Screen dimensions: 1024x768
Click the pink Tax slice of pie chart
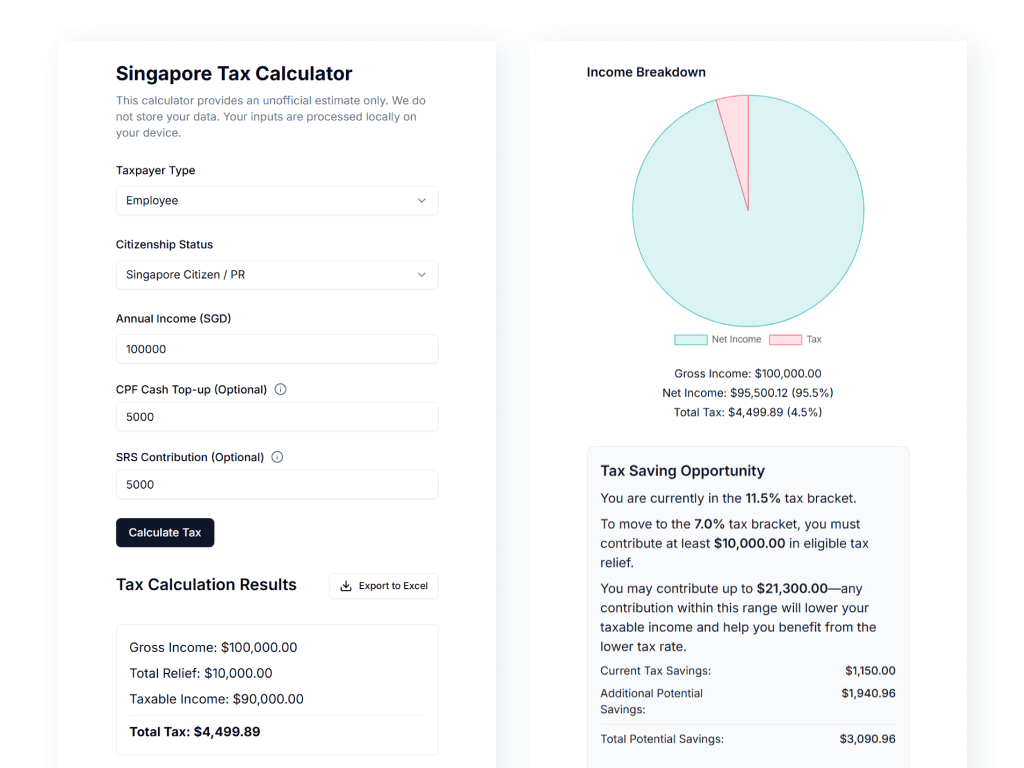[x=736, y=130]
